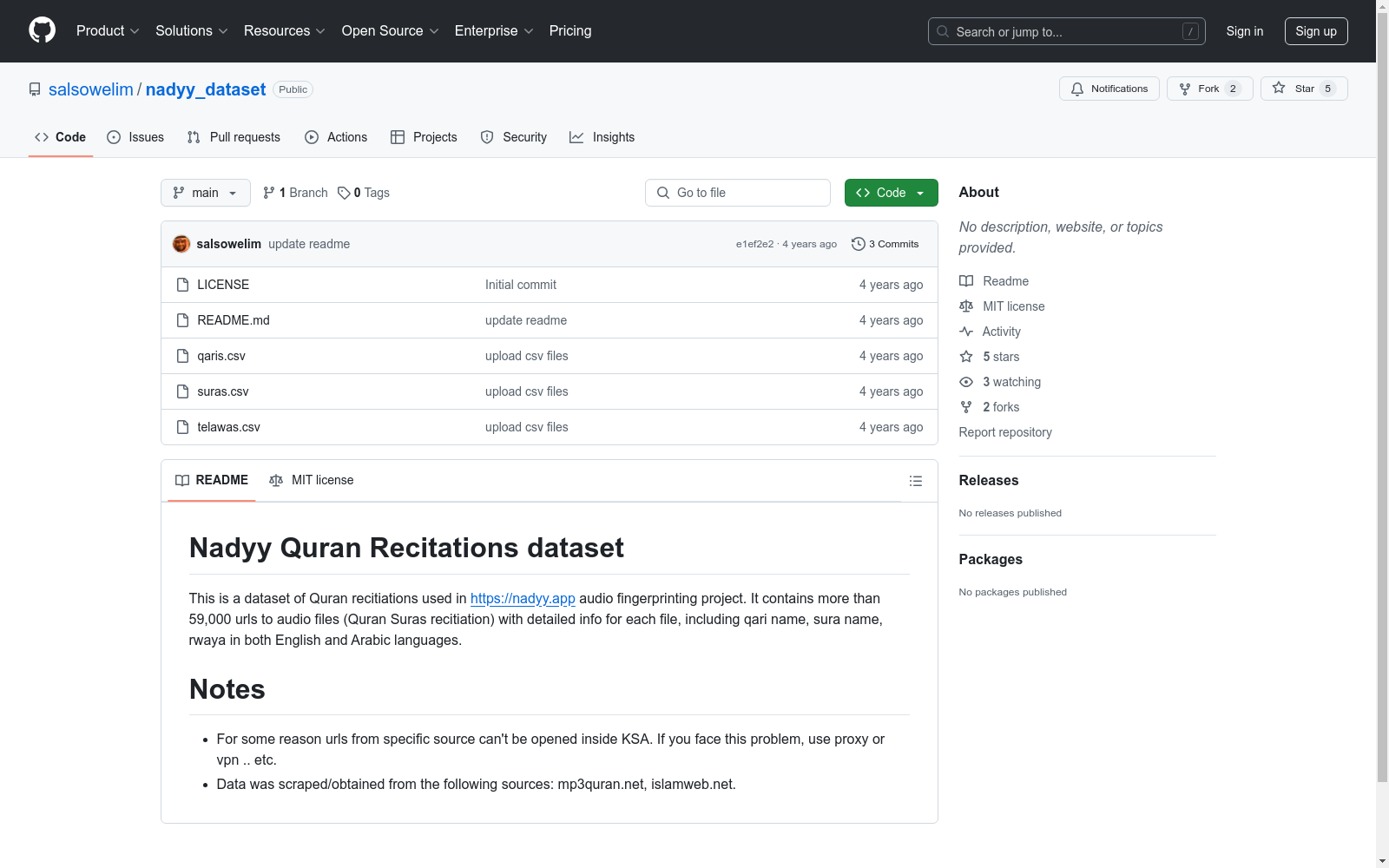Screen dimensions: 1389x868
Task: Select the MIT license tab in file viewer
Action: pos(312,480)
